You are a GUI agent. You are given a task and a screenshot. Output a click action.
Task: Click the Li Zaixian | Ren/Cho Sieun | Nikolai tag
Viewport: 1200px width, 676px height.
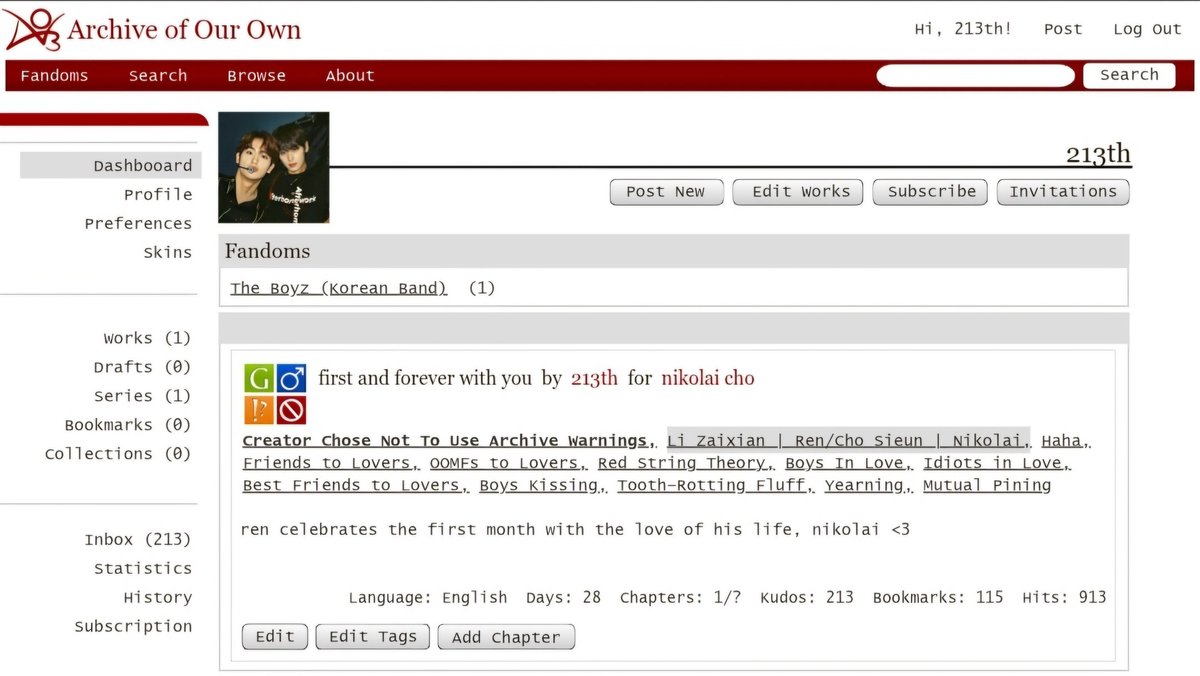coord(847,441)
